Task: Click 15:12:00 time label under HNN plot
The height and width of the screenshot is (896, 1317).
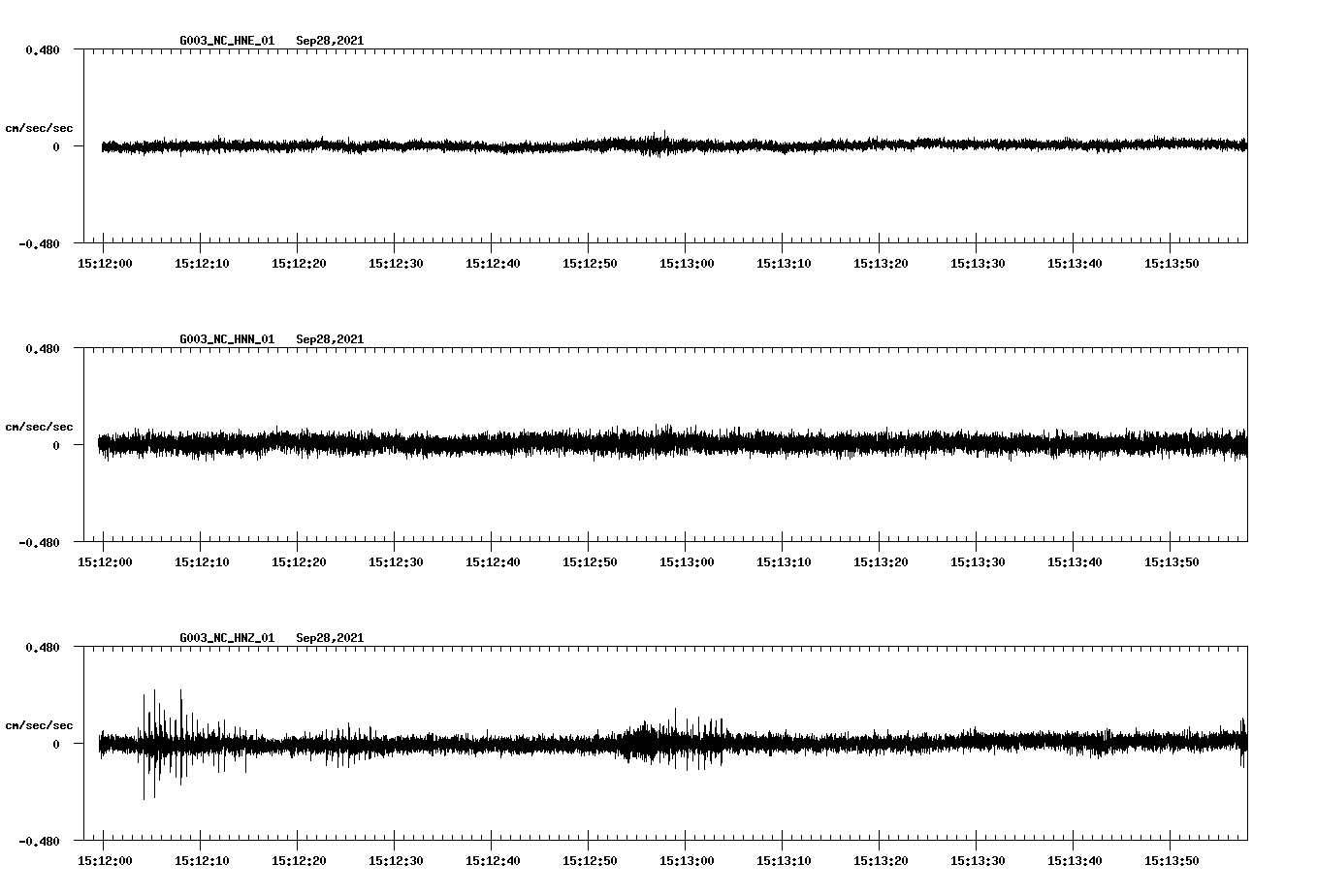Action: coord(105,562)
